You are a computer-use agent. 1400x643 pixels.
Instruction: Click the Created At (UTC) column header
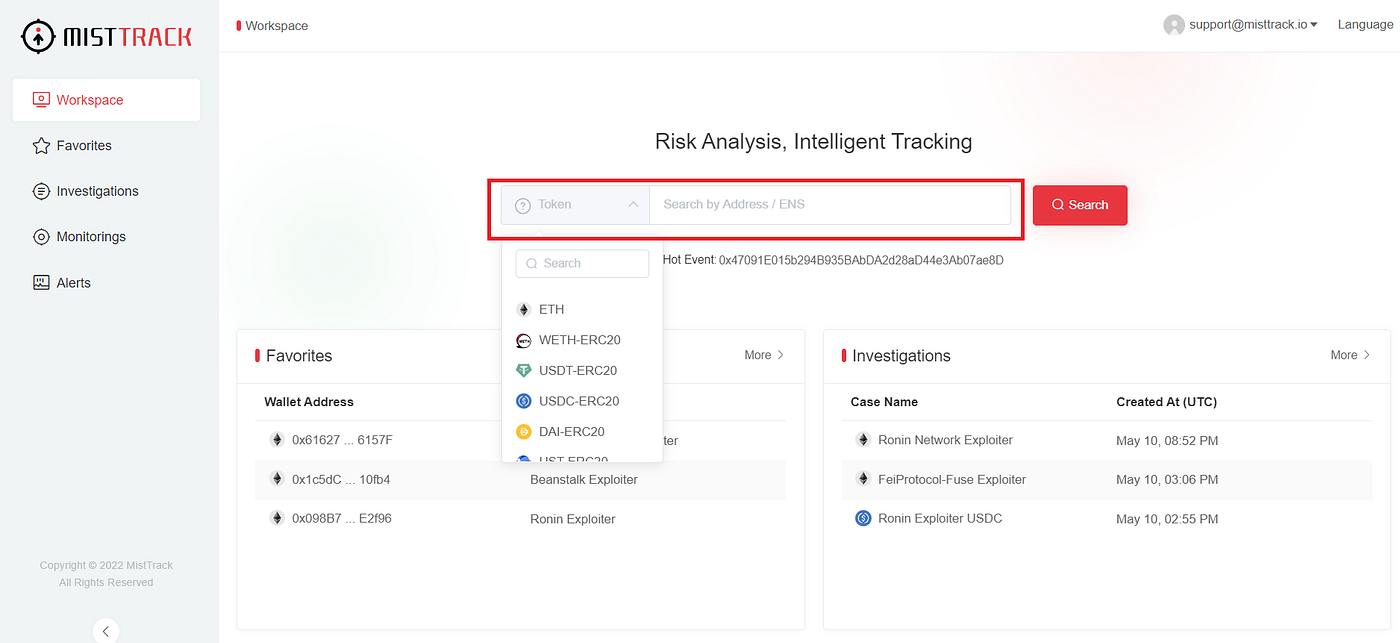pyautogui.click(x=1166, y=402)
